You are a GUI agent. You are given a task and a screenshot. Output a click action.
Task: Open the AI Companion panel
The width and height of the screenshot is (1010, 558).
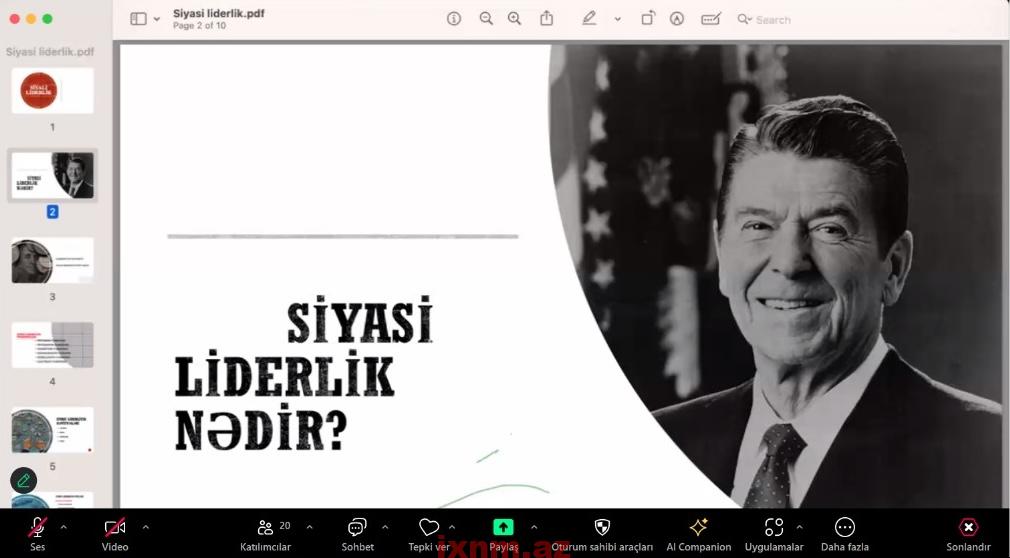point(698,533)
